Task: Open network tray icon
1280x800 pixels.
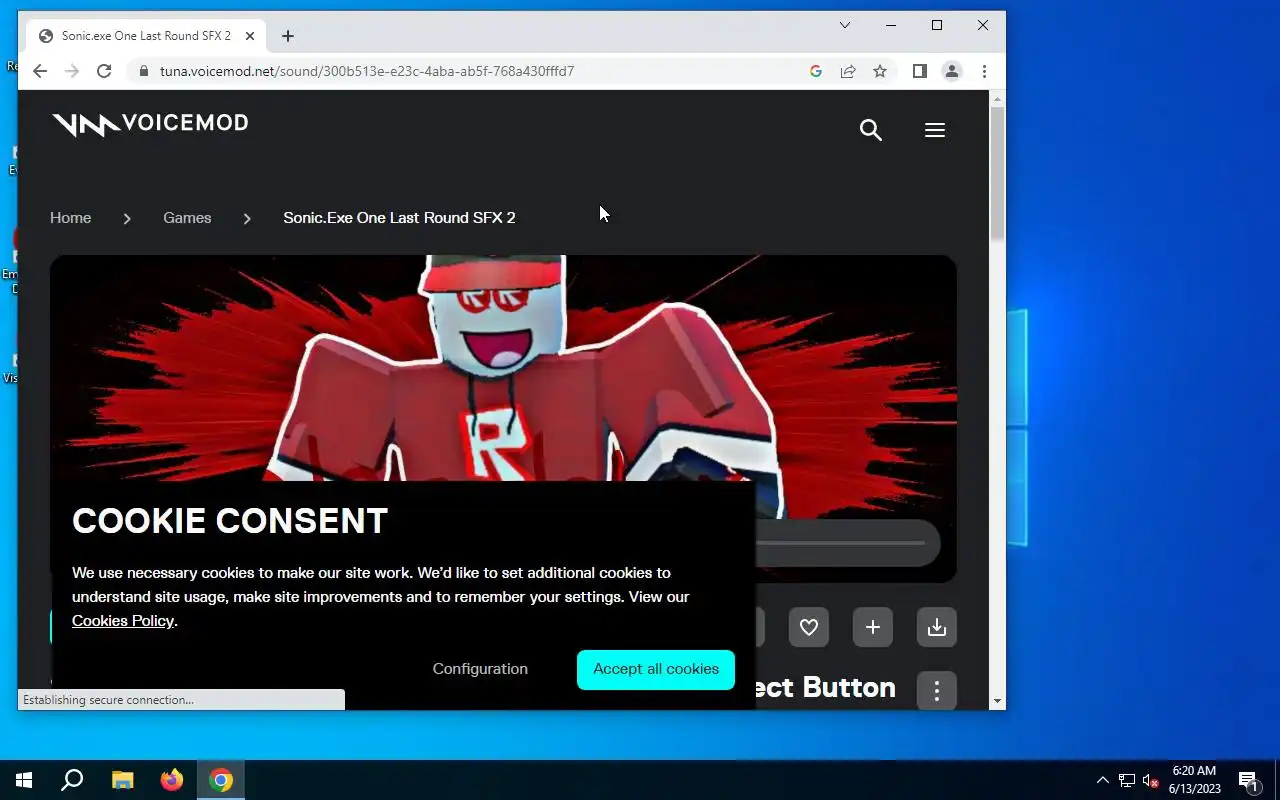Action: coord(1127,780)
